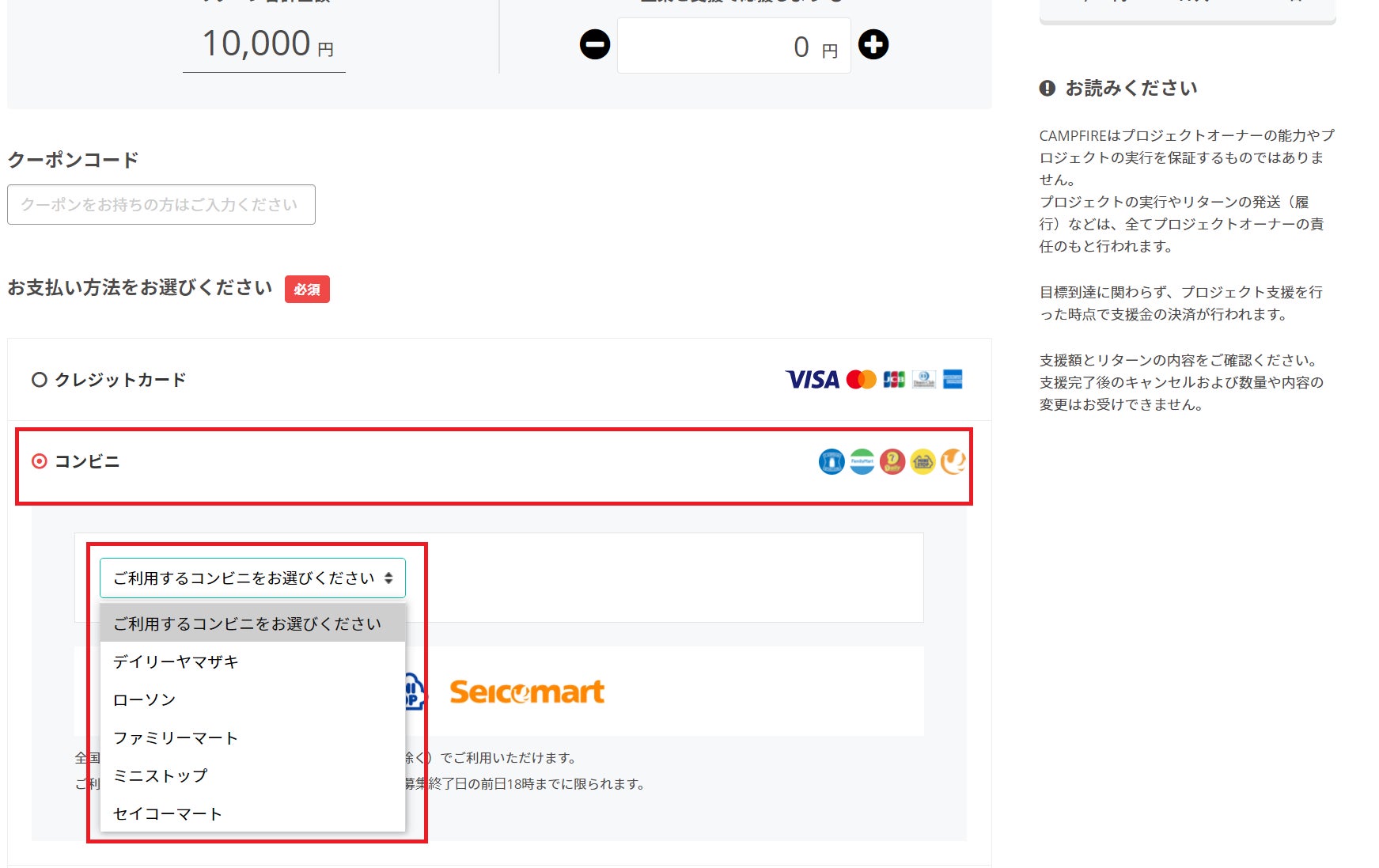Click the American Express logo
This screenshot has width=1379, height=868.
pos(953,380)
